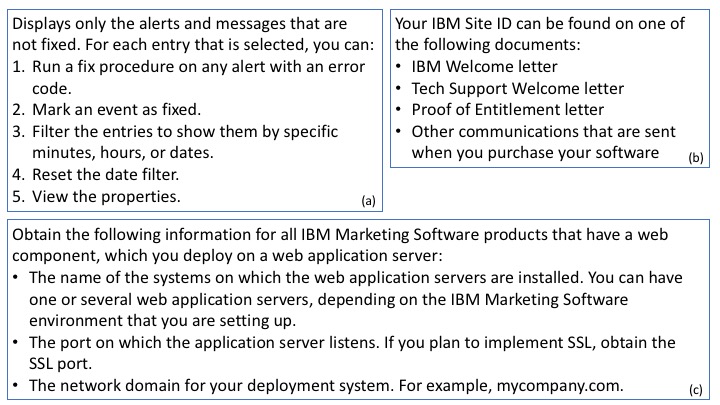
Task: Click the '(b)' panel label
Action: pos(696,158)
